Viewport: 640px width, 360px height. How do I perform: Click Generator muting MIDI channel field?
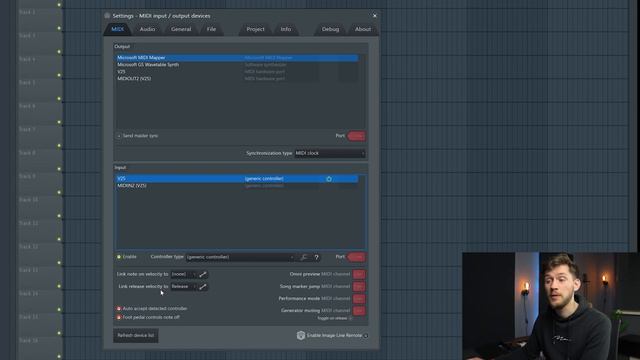(359, 311)
